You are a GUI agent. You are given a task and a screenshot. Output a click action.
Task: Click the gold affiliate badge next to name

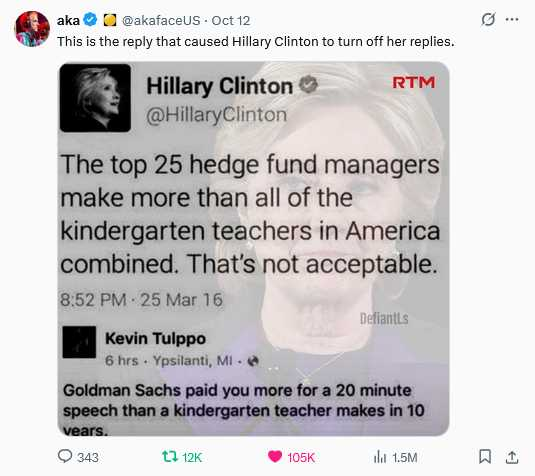click(110, 20)
